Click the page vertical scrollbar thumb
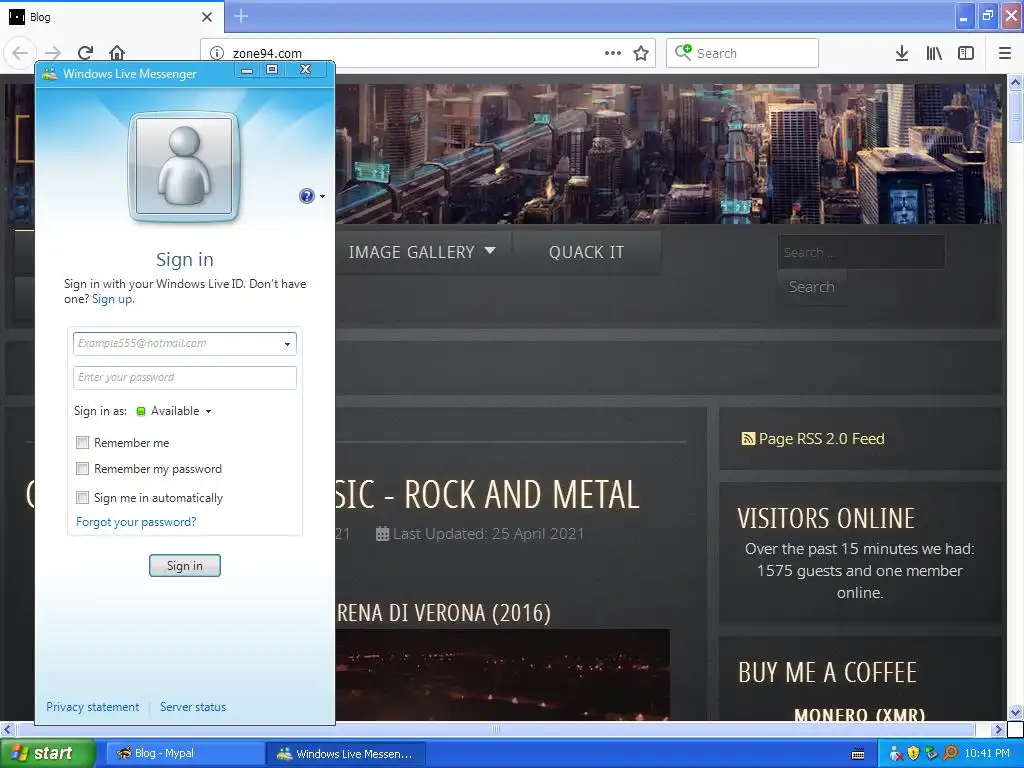 pos(1016,118)
